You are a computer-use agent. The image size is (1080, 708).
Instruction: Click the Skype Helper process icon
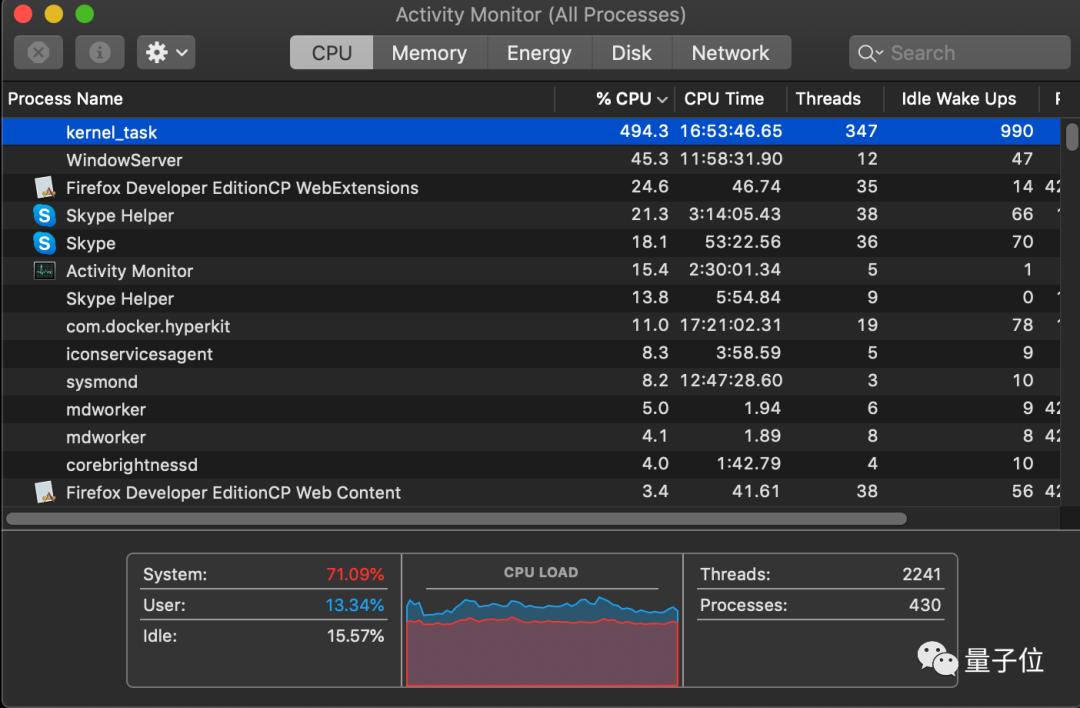44,215
